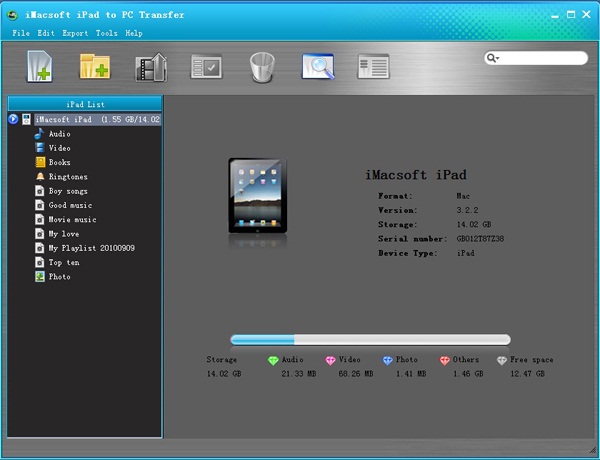Open the Tools menu
This screenshot has height=460, width=600.
point(106,33)
